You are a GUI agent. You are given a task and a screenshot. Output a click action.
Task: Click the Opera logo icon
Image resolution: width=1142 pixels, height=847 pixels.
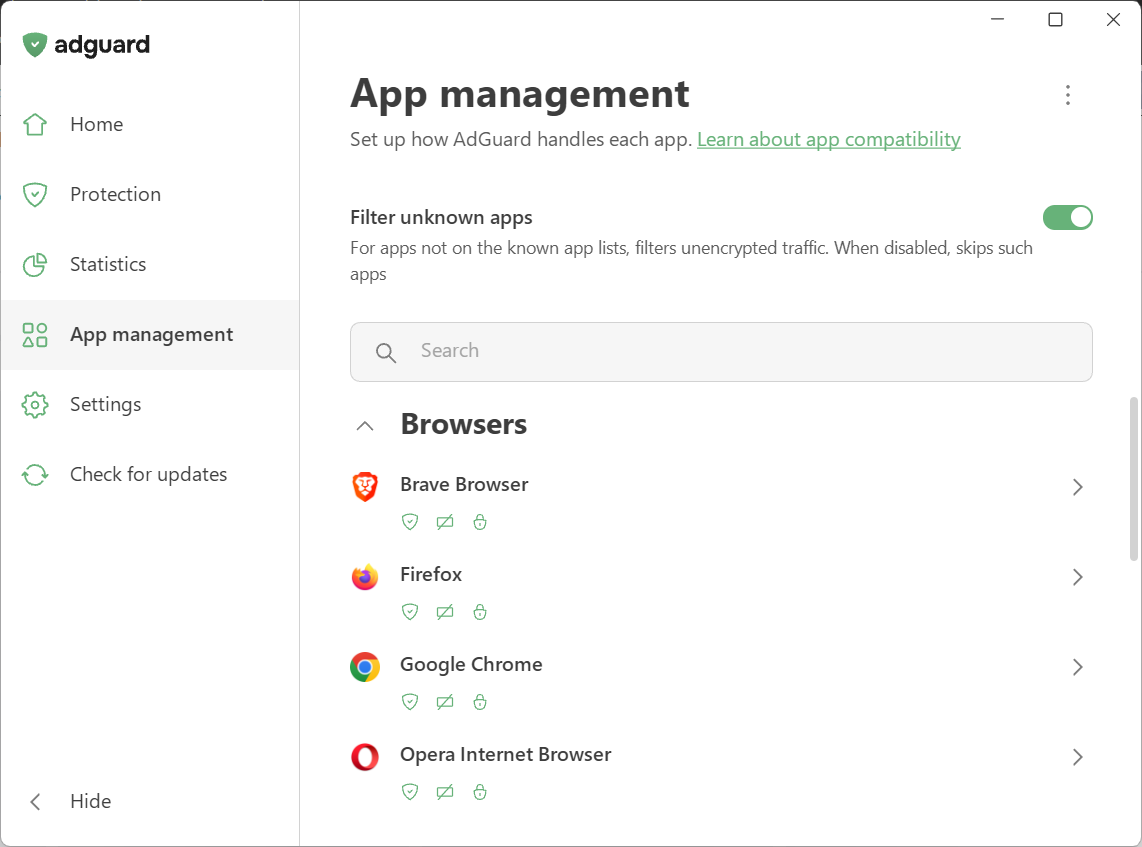365,757
